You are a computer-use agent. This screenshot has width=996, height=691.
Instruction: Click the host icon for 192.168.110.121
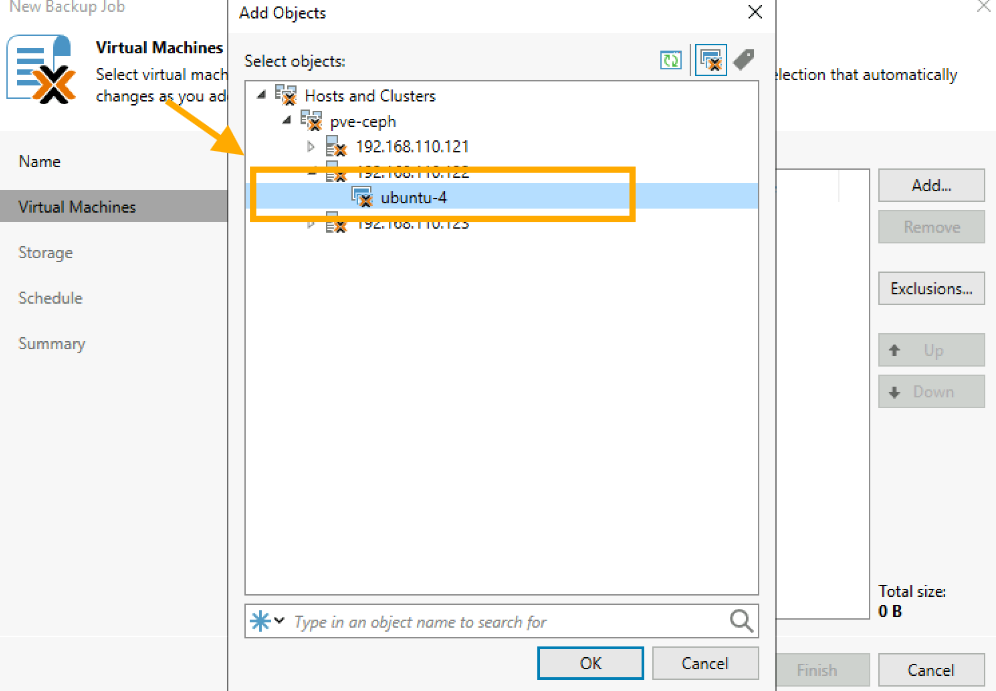coord(336,147)
